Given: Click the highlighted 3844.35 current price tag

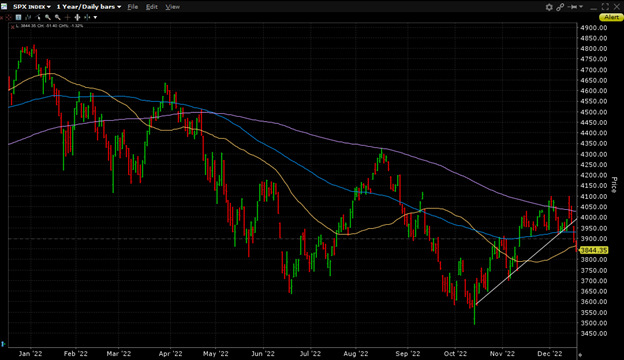Looking at the screenshot, I should click(x=594, y=250).
